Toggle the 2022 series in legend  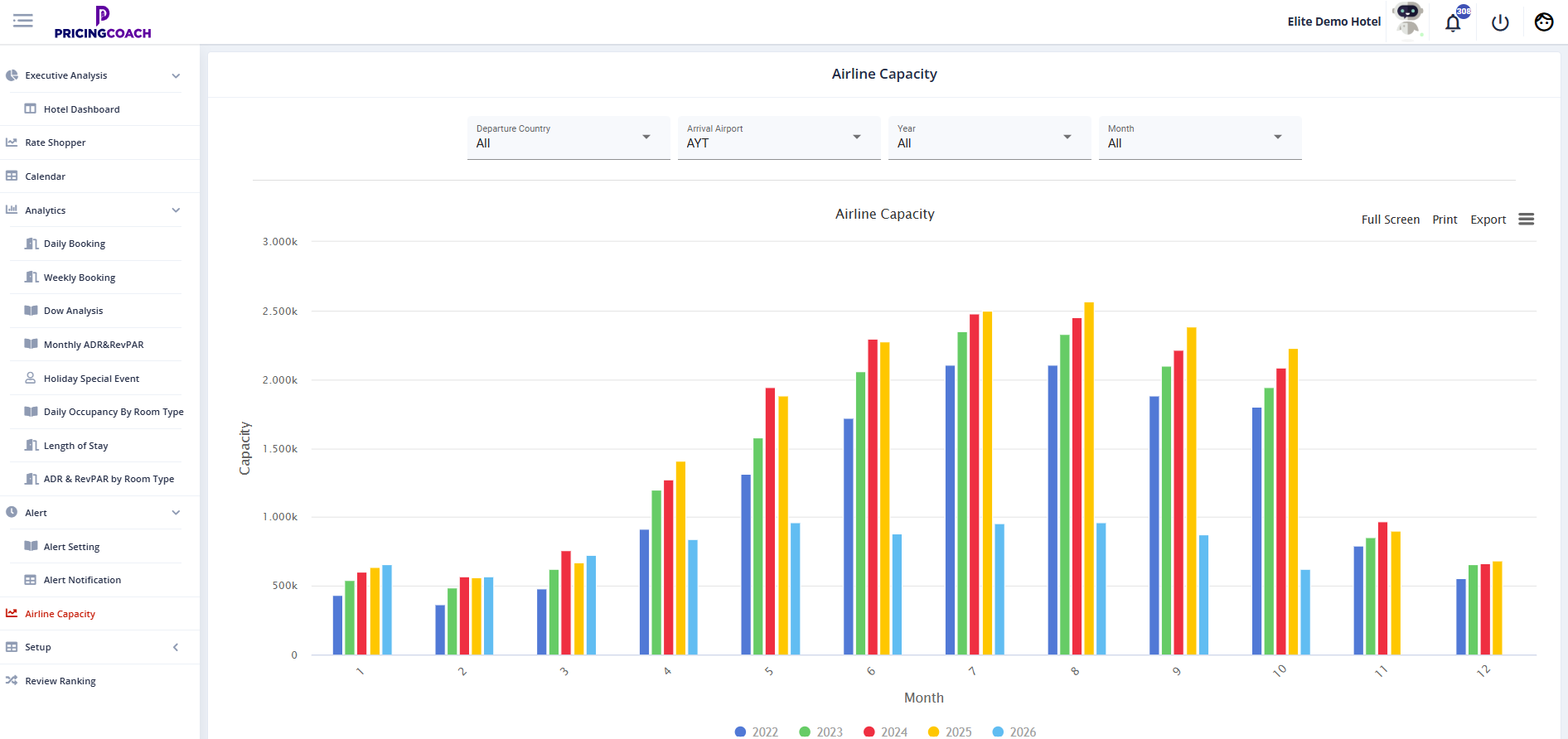757,732
